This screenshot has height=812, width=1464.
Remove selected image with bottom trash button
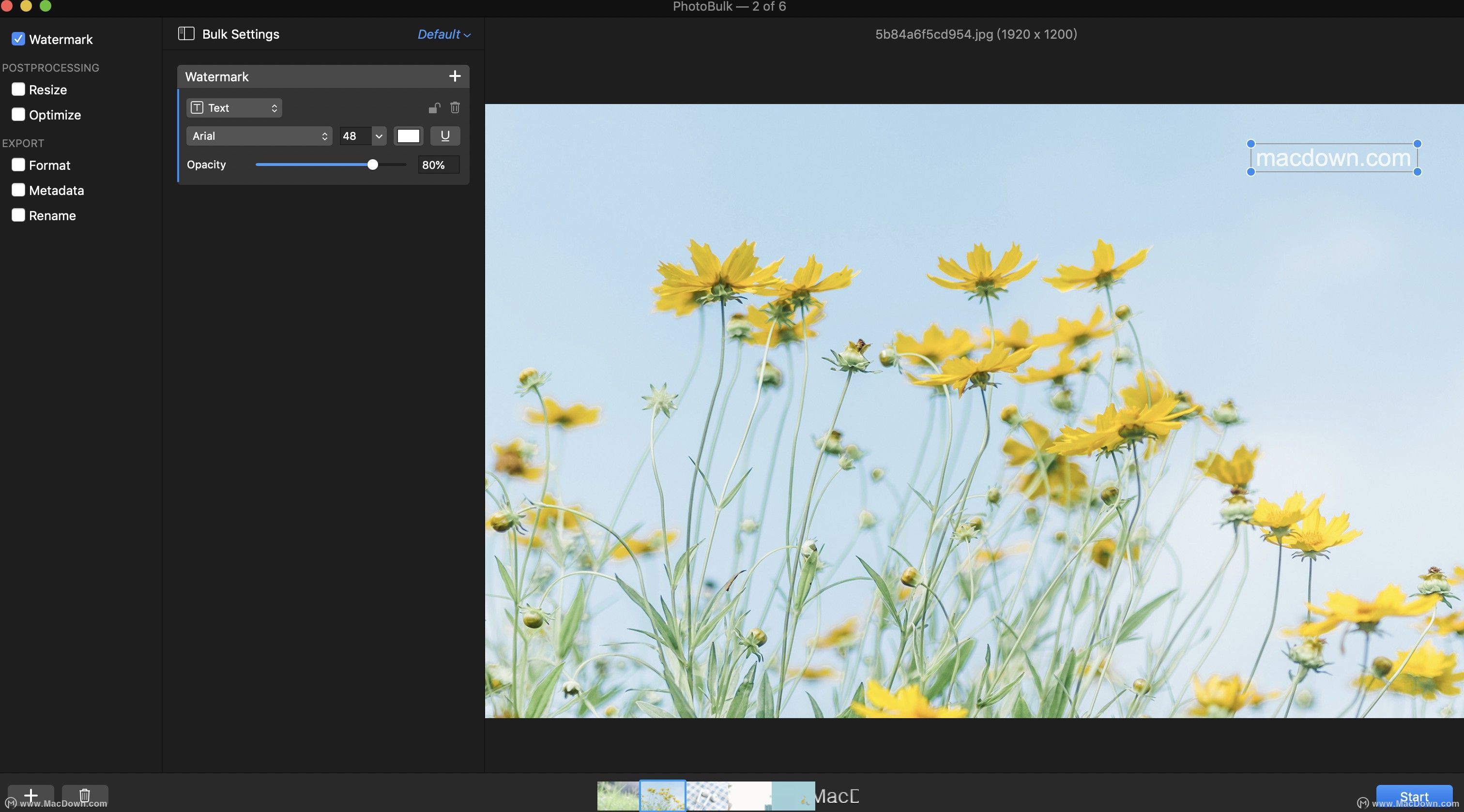click(85, 796)
